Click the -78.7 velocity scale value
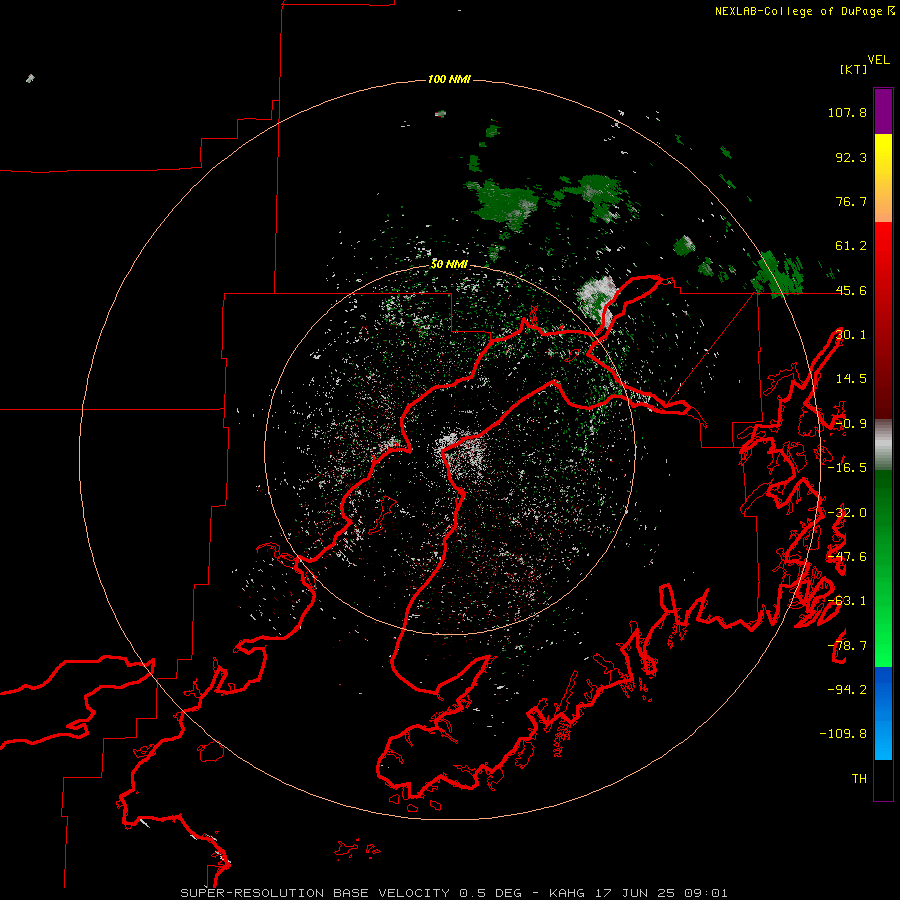The image size is (900, 900). coord(847,646)
